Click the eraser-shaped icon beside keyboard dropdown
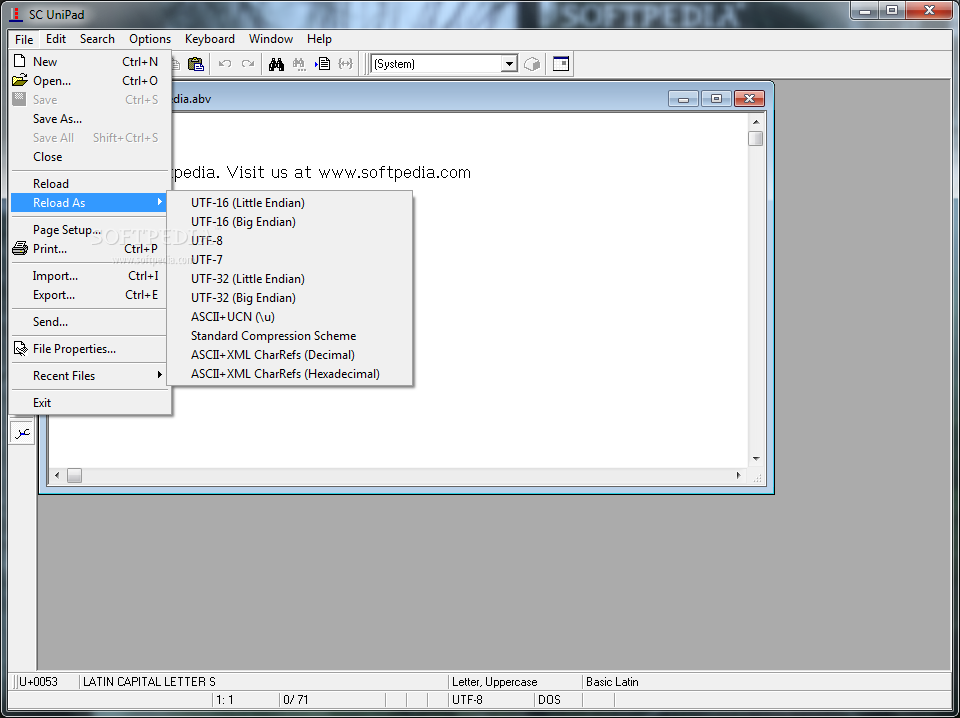The height and width of the screenshot is (718, 960). 532,64
